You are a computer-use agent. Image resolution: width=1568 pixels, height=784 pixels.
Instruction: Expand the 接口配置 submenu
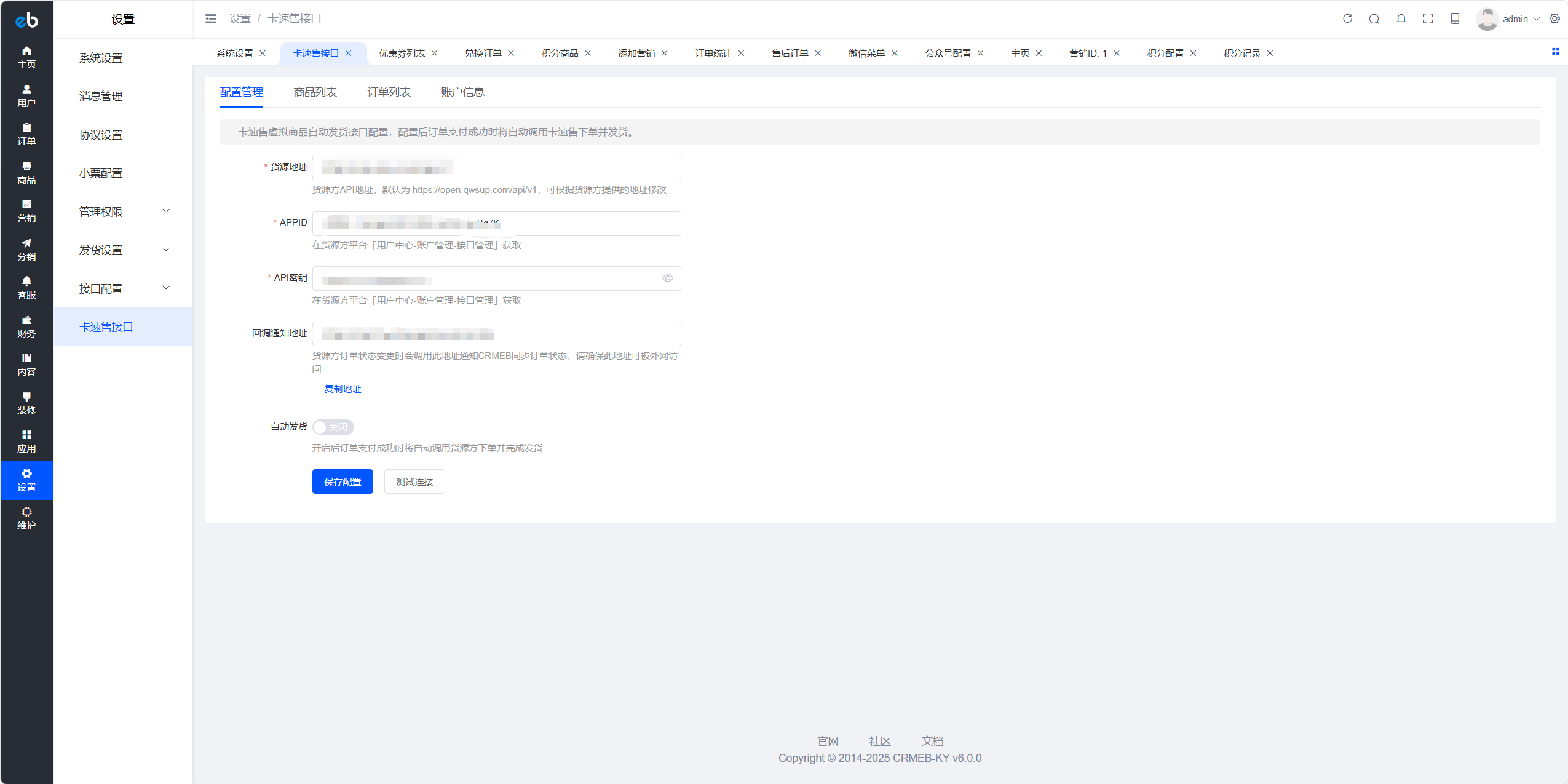pyautogui.click(x=123, y=288)
